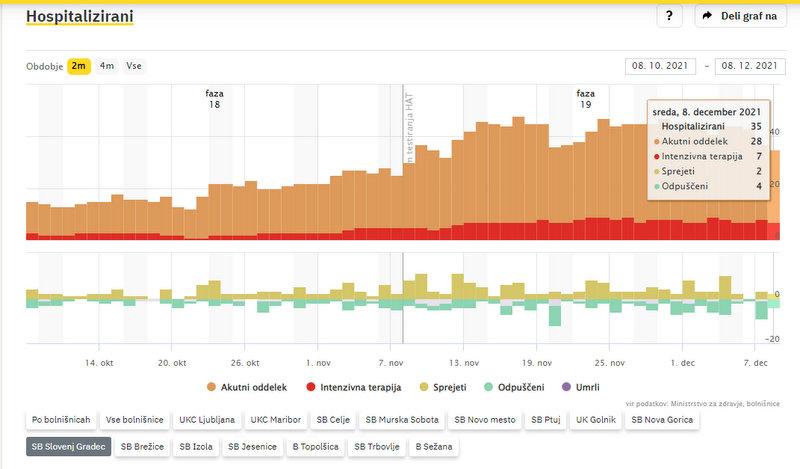Viewport: 800px width, 469px height.
Task: Switch period to 4m
Action: click(106, 66)
